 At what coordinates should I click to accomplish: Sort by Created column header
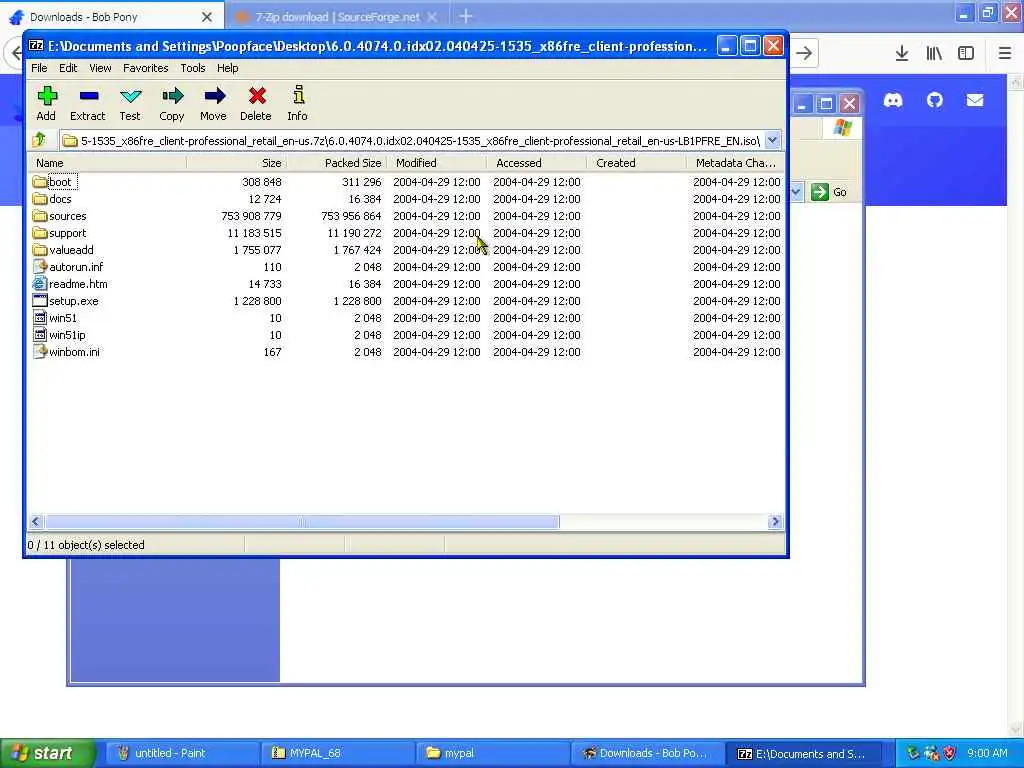point(637,163)
